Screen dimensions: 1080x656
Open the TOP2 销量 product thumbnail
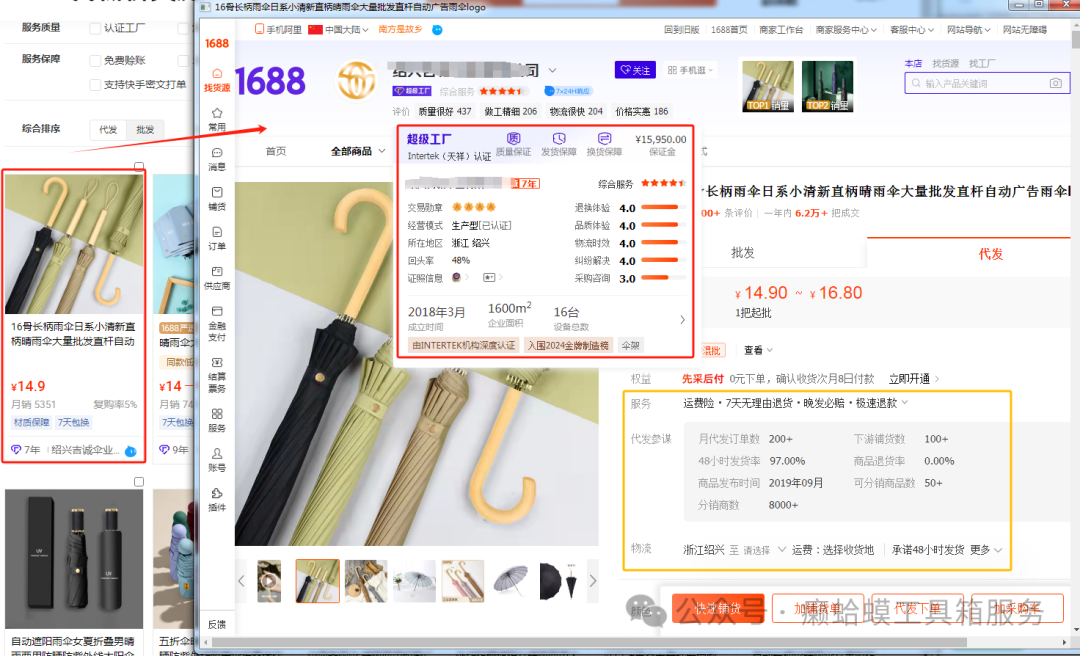[827, 85]
